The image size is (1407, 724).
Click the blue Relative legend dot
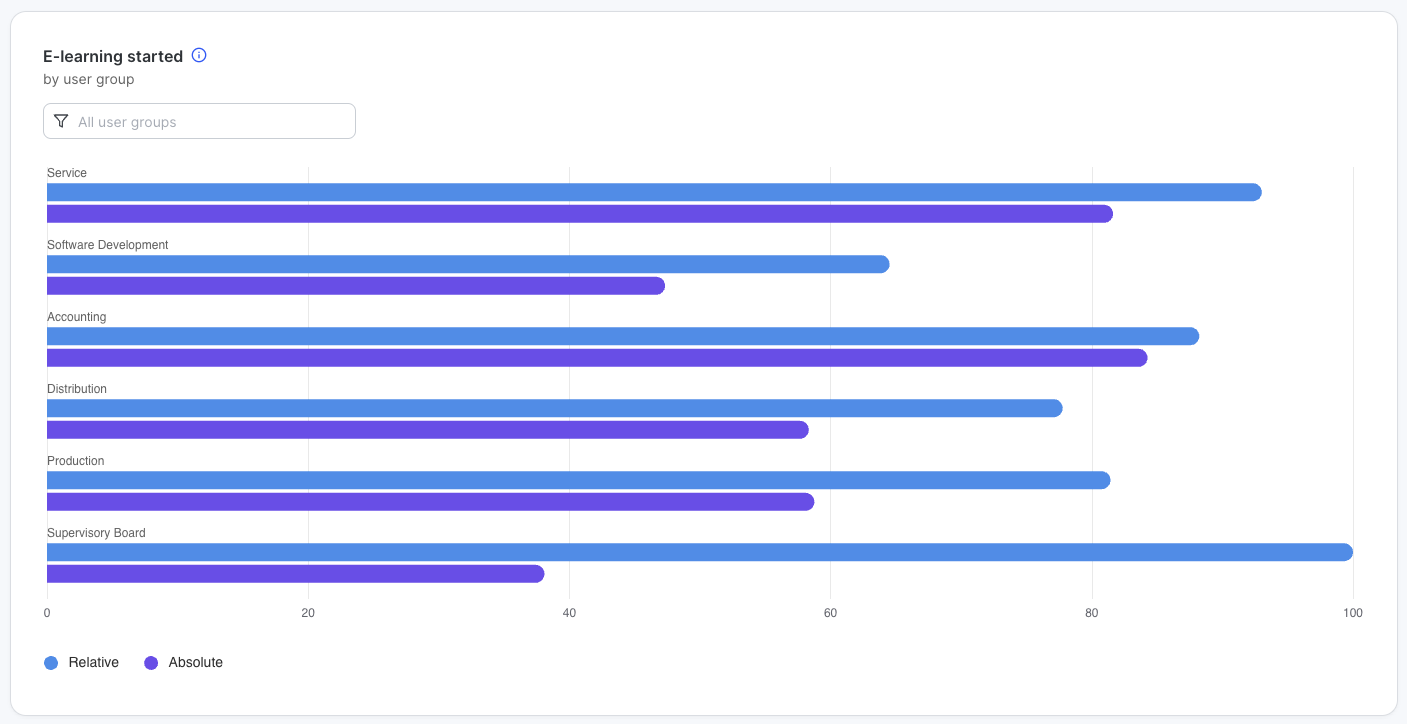click(x=51, y=663)
